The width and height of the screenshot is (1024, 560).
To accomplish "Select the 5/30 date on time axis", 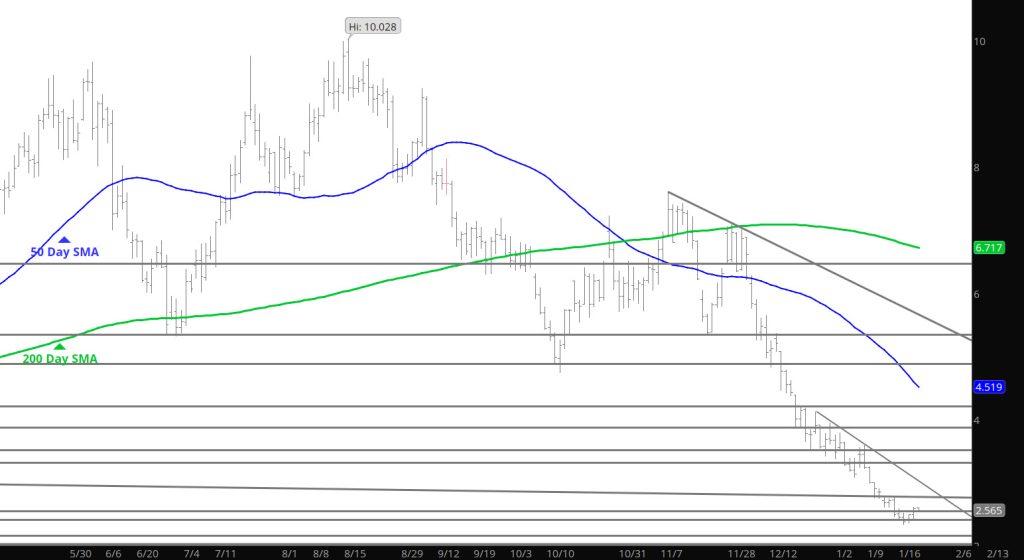I will [81, 552].
